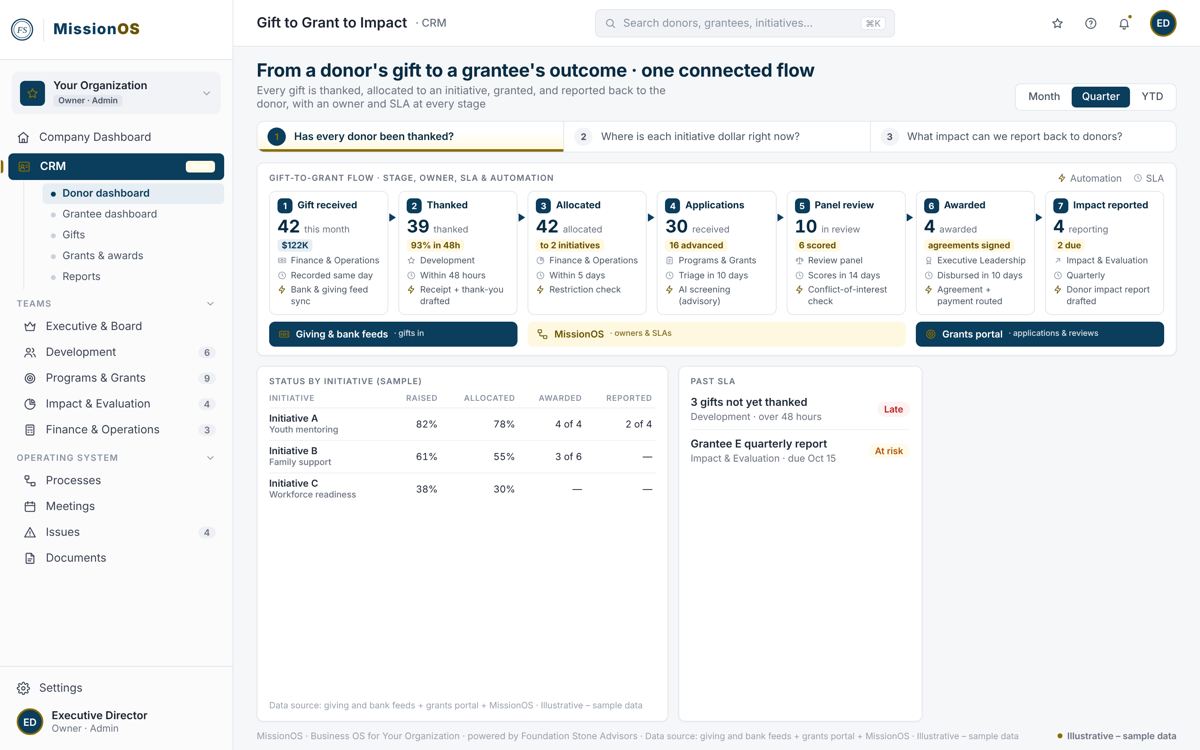Collapse the Operating System section chevron
Image resolution: width=1200 pixels, height=750 pixels.
210,458
